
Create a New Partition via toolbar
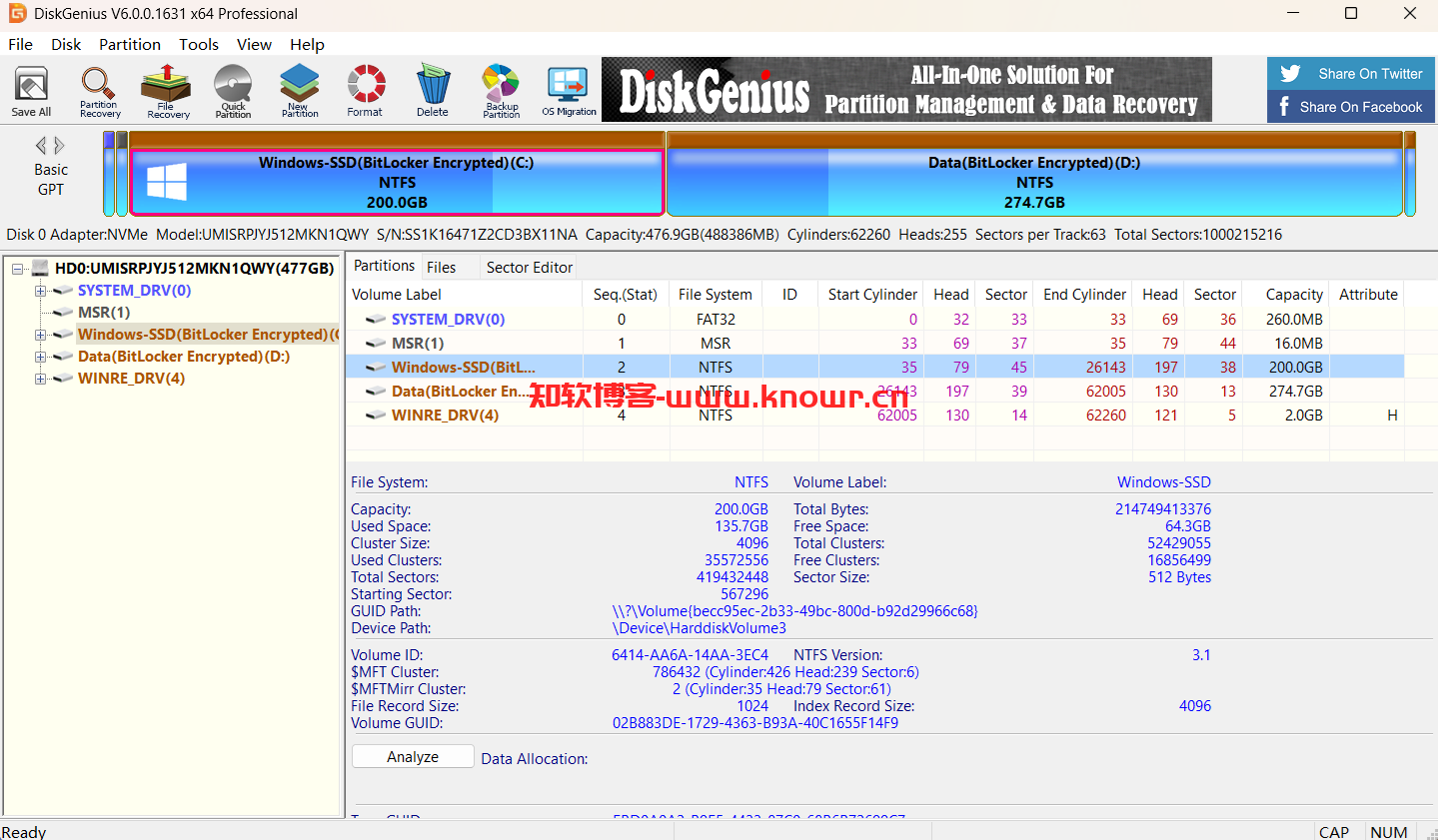click(x=300, y=91)
